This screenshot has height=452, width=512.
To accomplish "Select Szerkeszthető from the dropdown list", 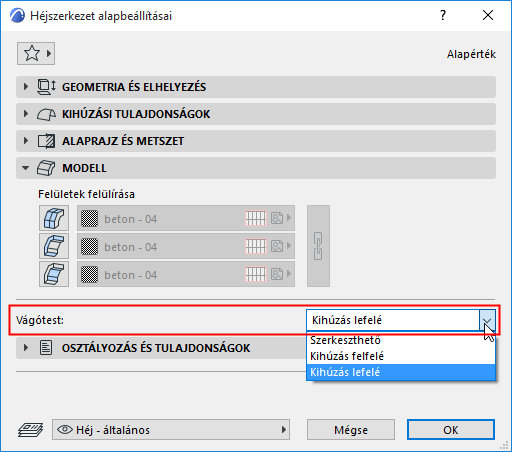I will point(401,340).
